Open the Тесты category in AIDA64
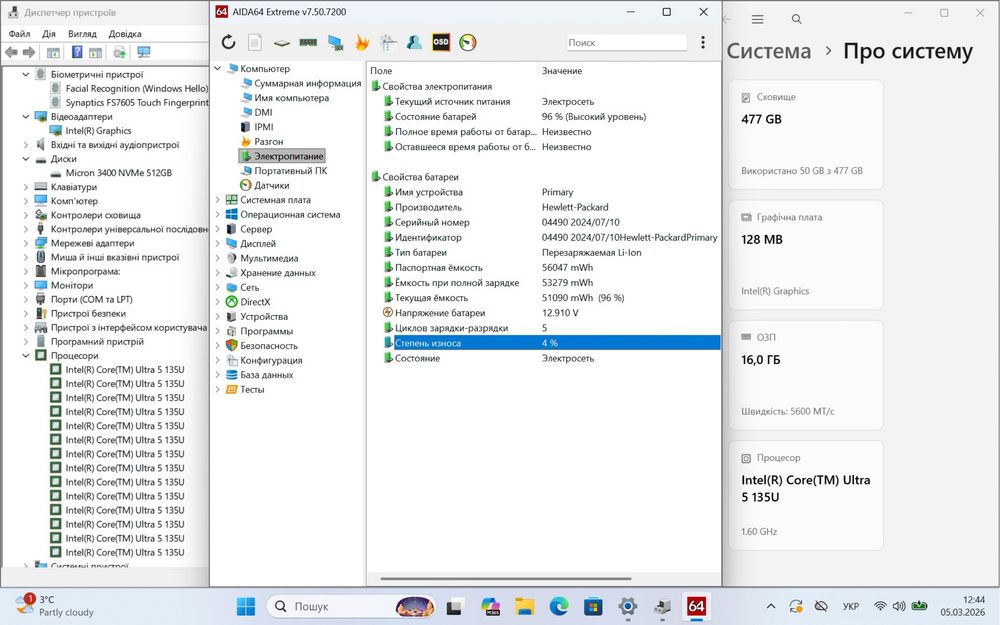The height and width of the screenshot is (625, 1000). (x=252, y=390)
